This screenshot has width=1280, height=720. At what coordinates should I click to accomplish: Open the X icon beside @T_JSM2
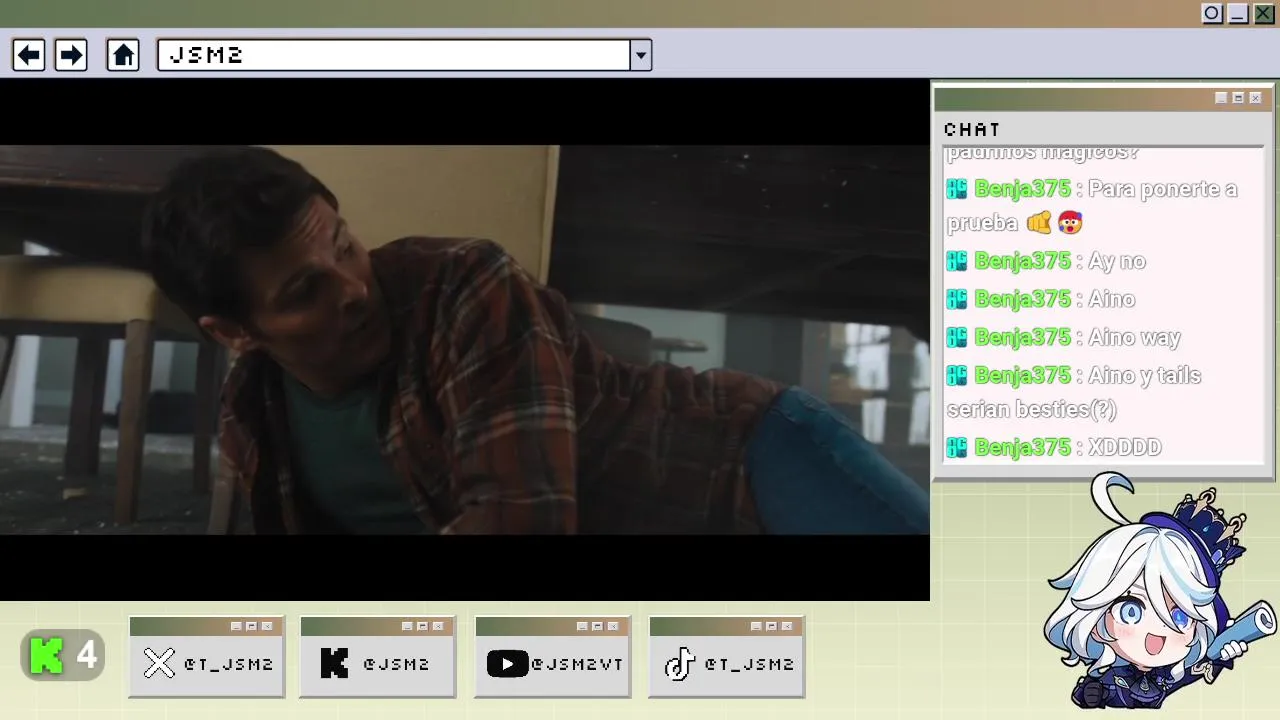159,663
